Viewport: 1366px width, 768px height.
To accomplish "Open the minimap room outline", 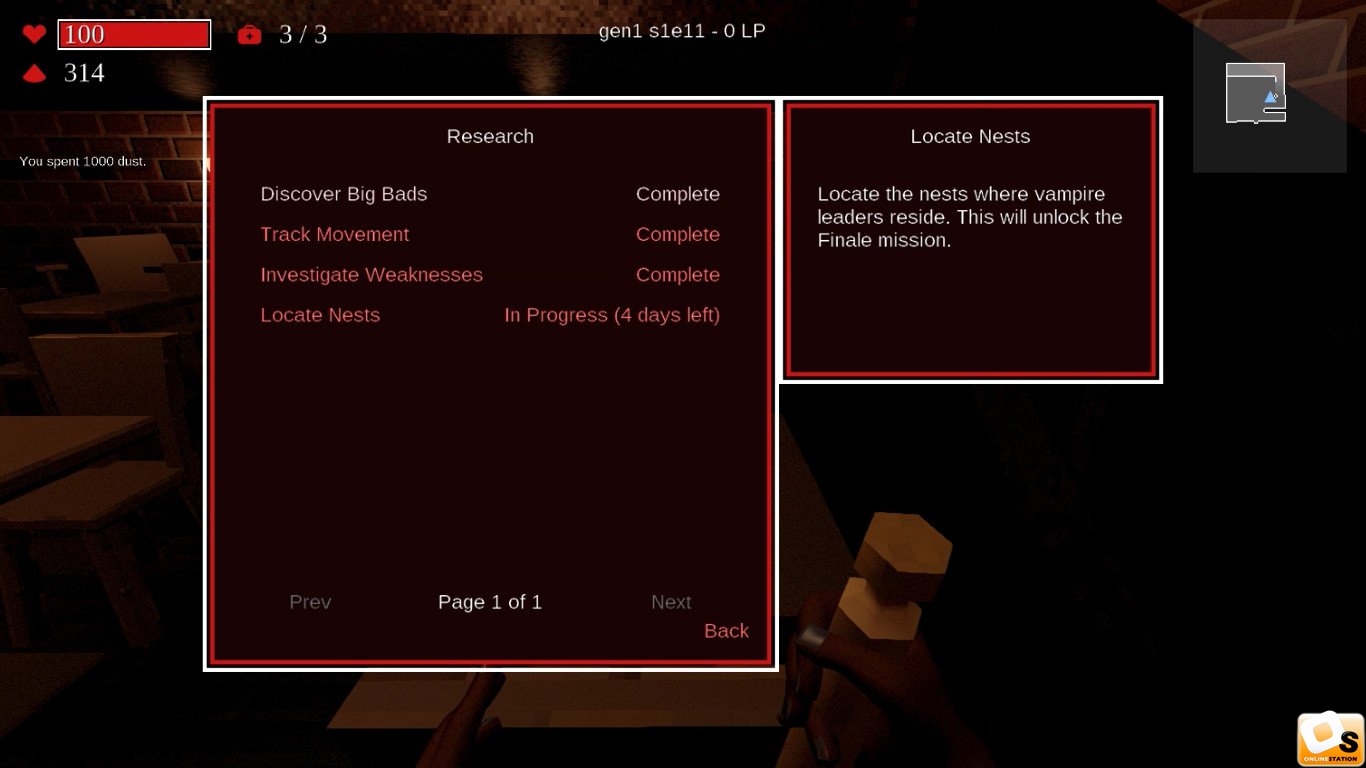I will [x=1254, y=94].
